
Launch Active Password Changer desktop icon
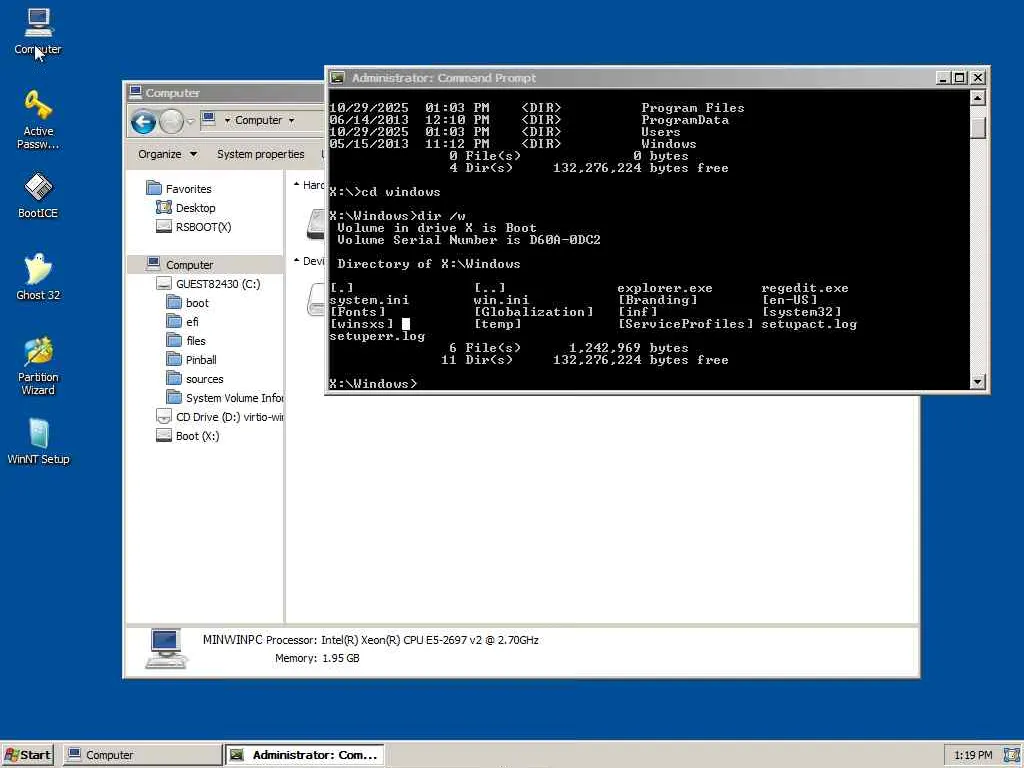click(x=38, y=120)
